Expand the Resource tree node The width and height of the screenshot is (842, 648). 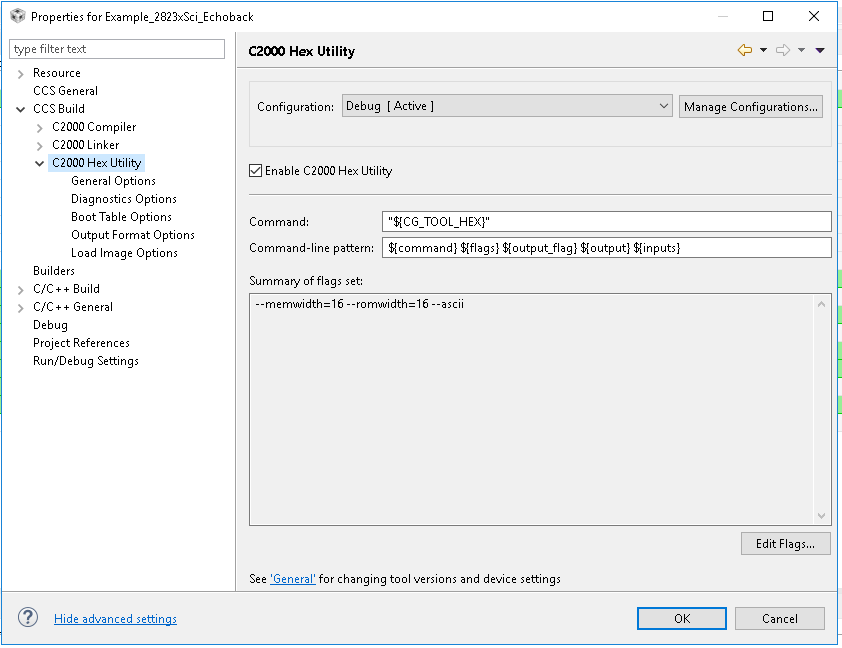coord(20,74)
